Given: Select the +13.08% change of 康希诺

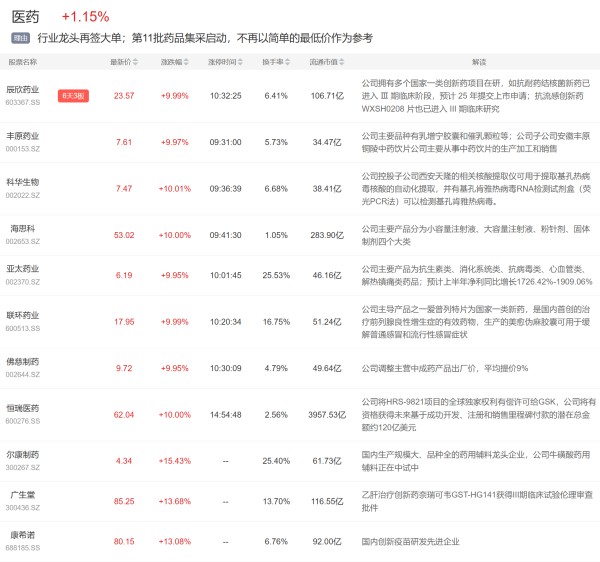Looking at the screenshot, I should 175,542.
